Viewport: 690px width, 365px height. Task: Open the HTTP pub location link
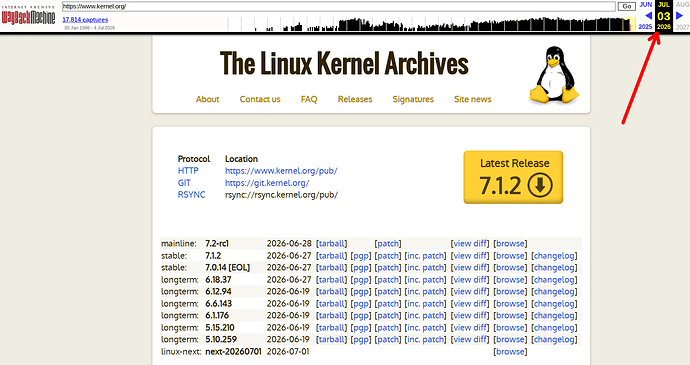(281, 171)
